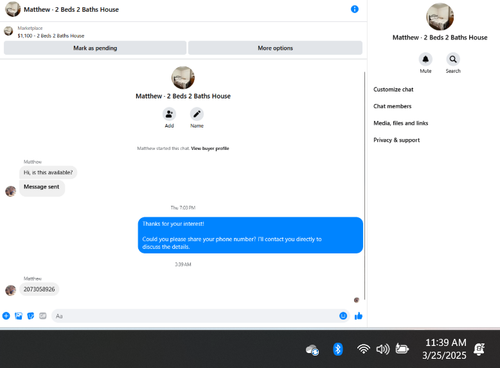Click the 'Thu 7:03 PM' timestamp

183,208
